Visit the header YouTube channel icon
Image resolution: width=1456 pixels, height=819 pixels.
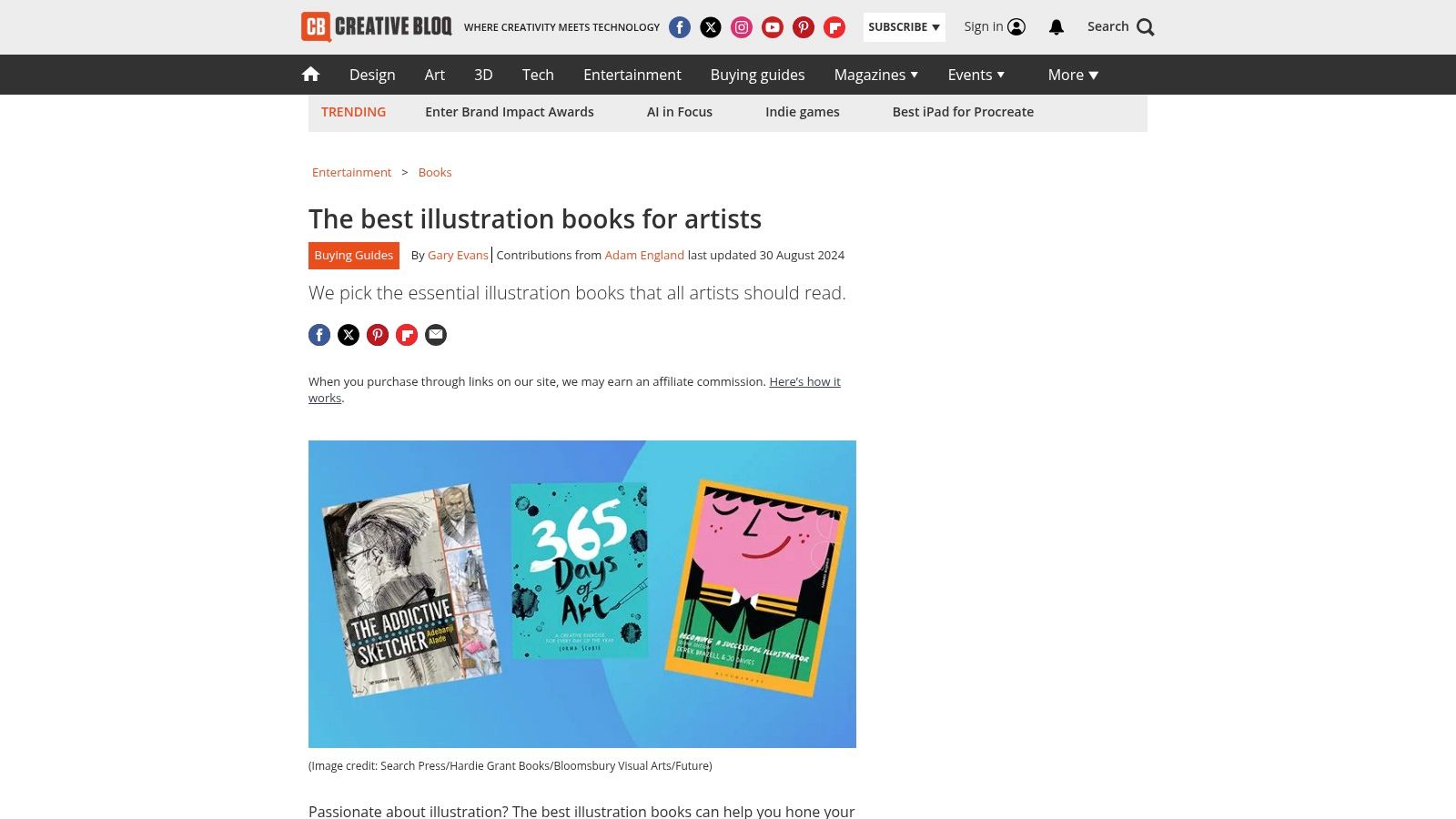(773, 27)
